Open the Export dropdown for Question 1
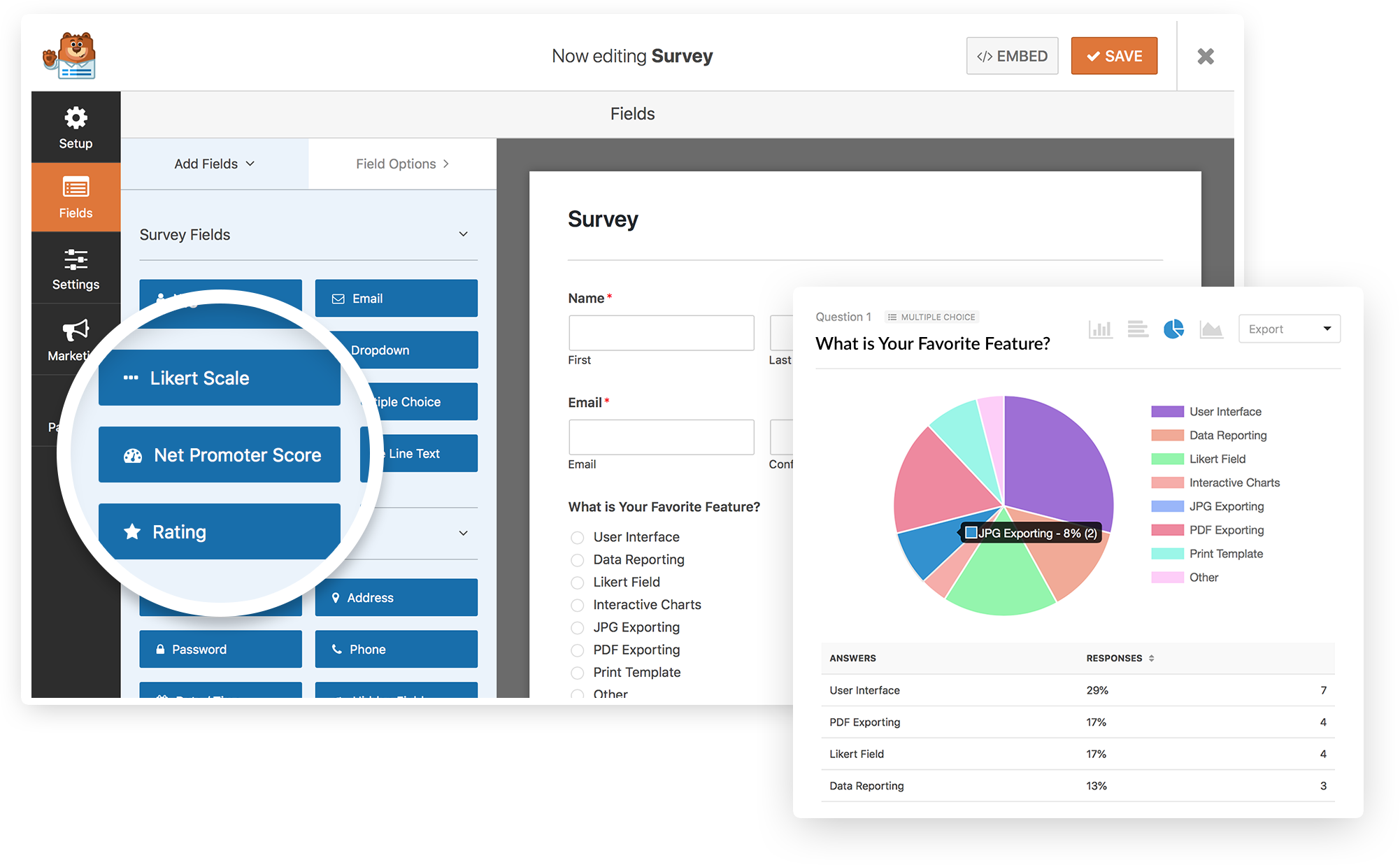The height and width of the screenshot is (865, 1400). click(1289, 329)
